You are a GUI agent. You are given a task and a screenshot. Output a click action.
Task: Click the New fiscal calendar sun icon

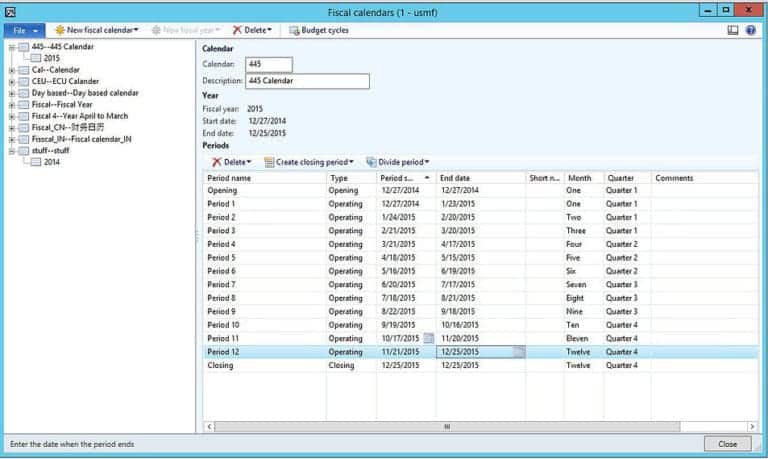point(60,30)
